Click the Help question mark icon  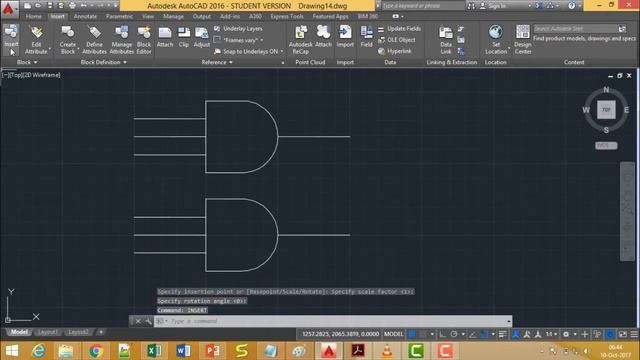coord(571,6)
